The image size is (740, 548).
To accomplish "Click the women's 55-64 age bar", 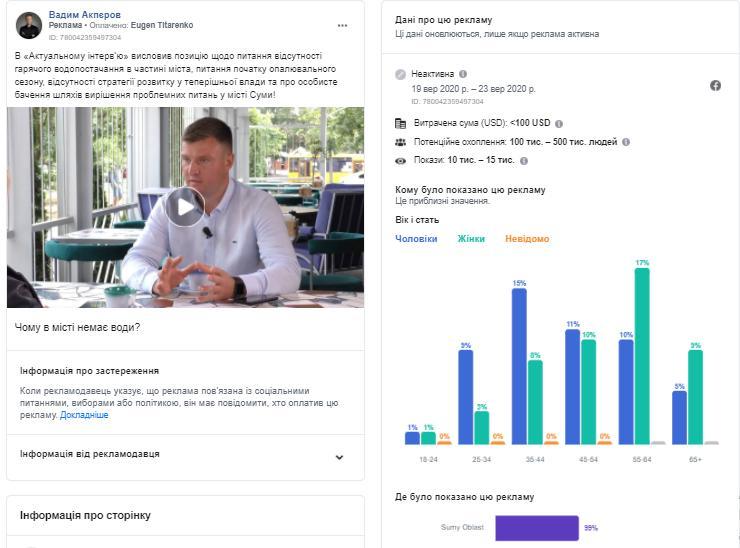I will [x=641, y=356].
